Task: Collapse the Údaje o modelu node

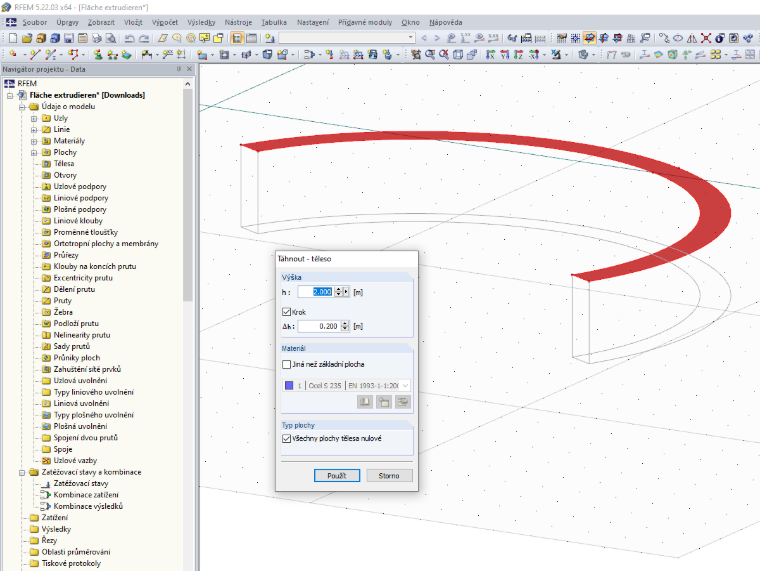Action: click(22, 107)
